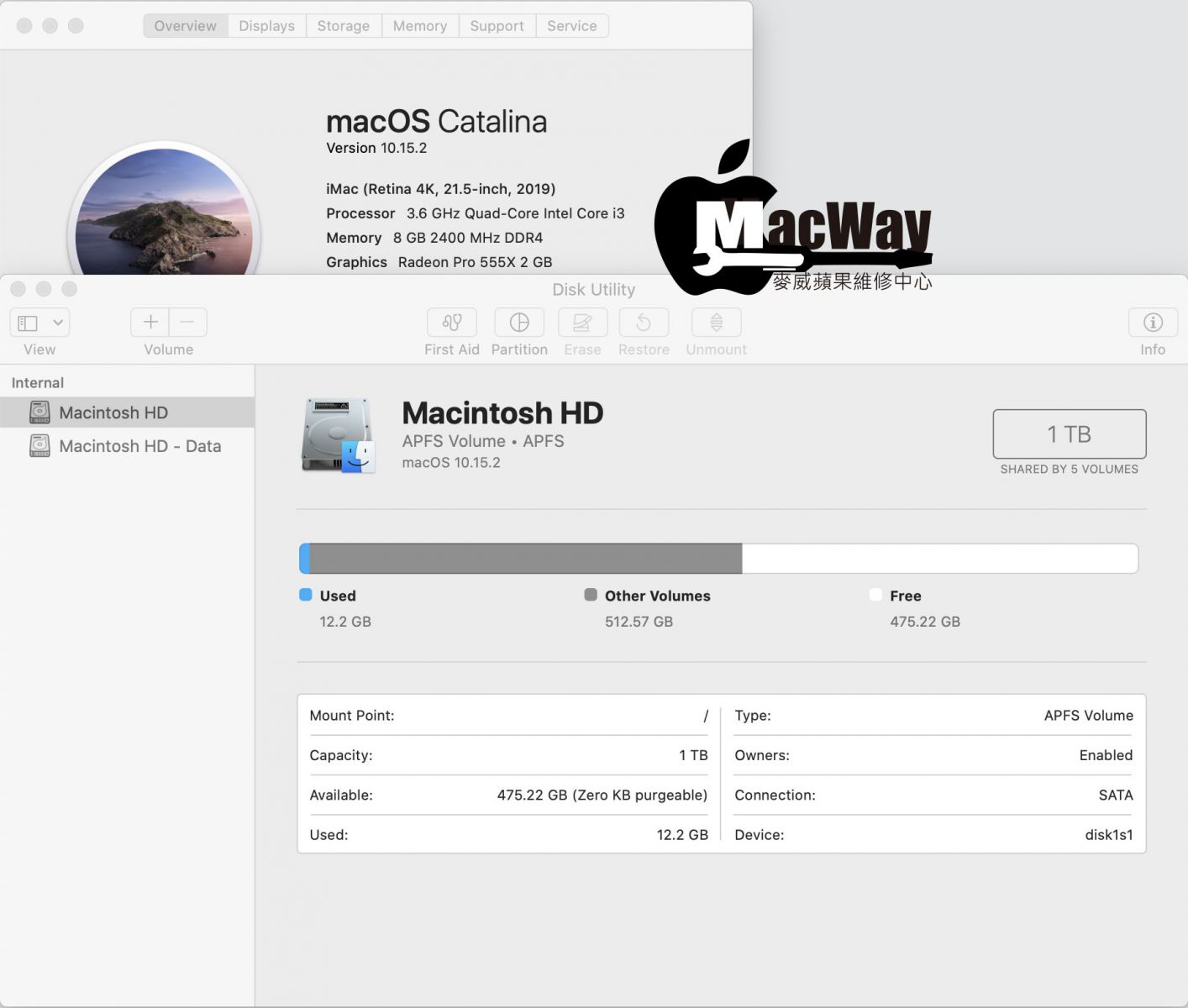
Task: Unmount the selected volume via toolbar
Action: tap(716, 323)
